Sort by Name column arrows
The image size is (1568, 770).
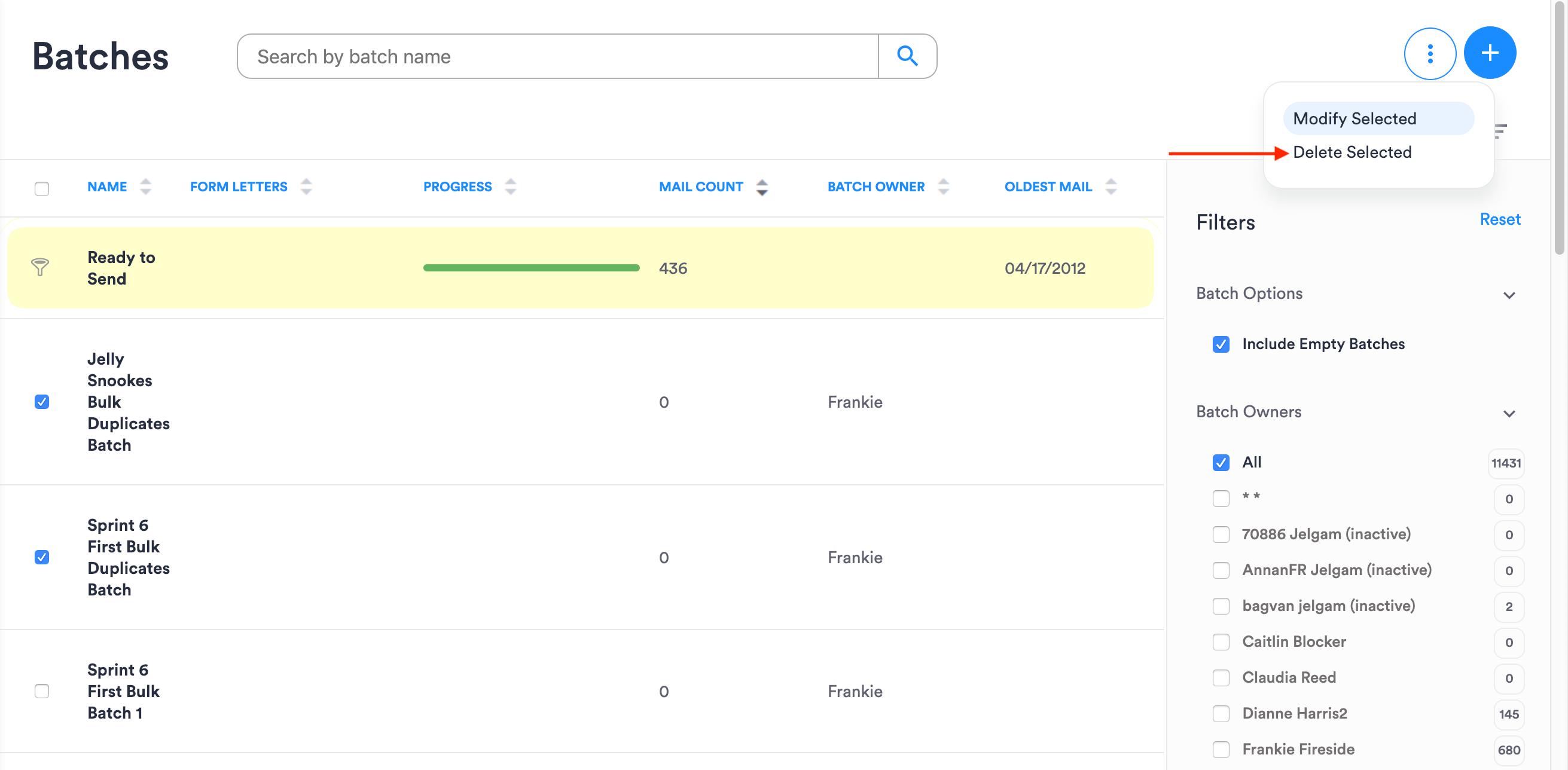pyautogui.click(x=145, y=187)
